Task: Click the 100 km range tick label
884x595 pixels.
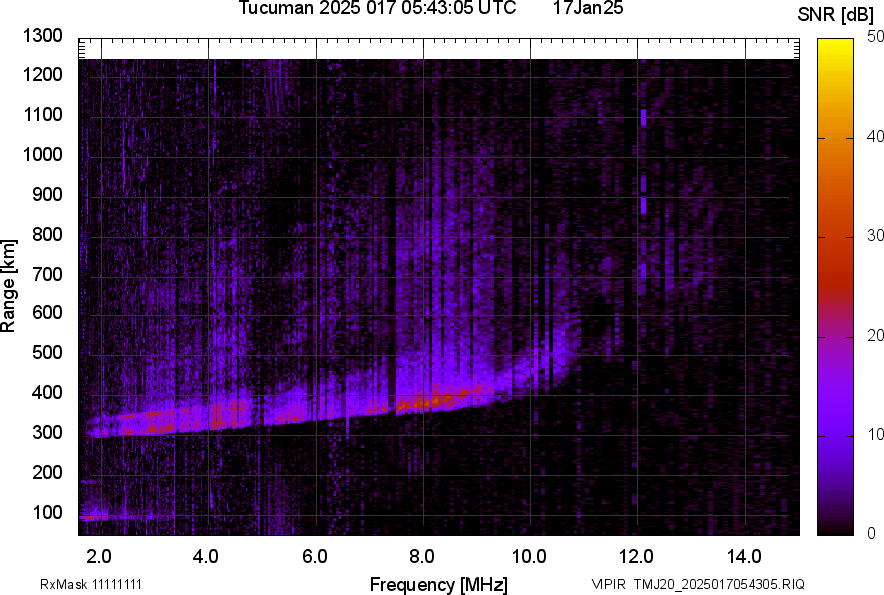Action: pos(52,513)
